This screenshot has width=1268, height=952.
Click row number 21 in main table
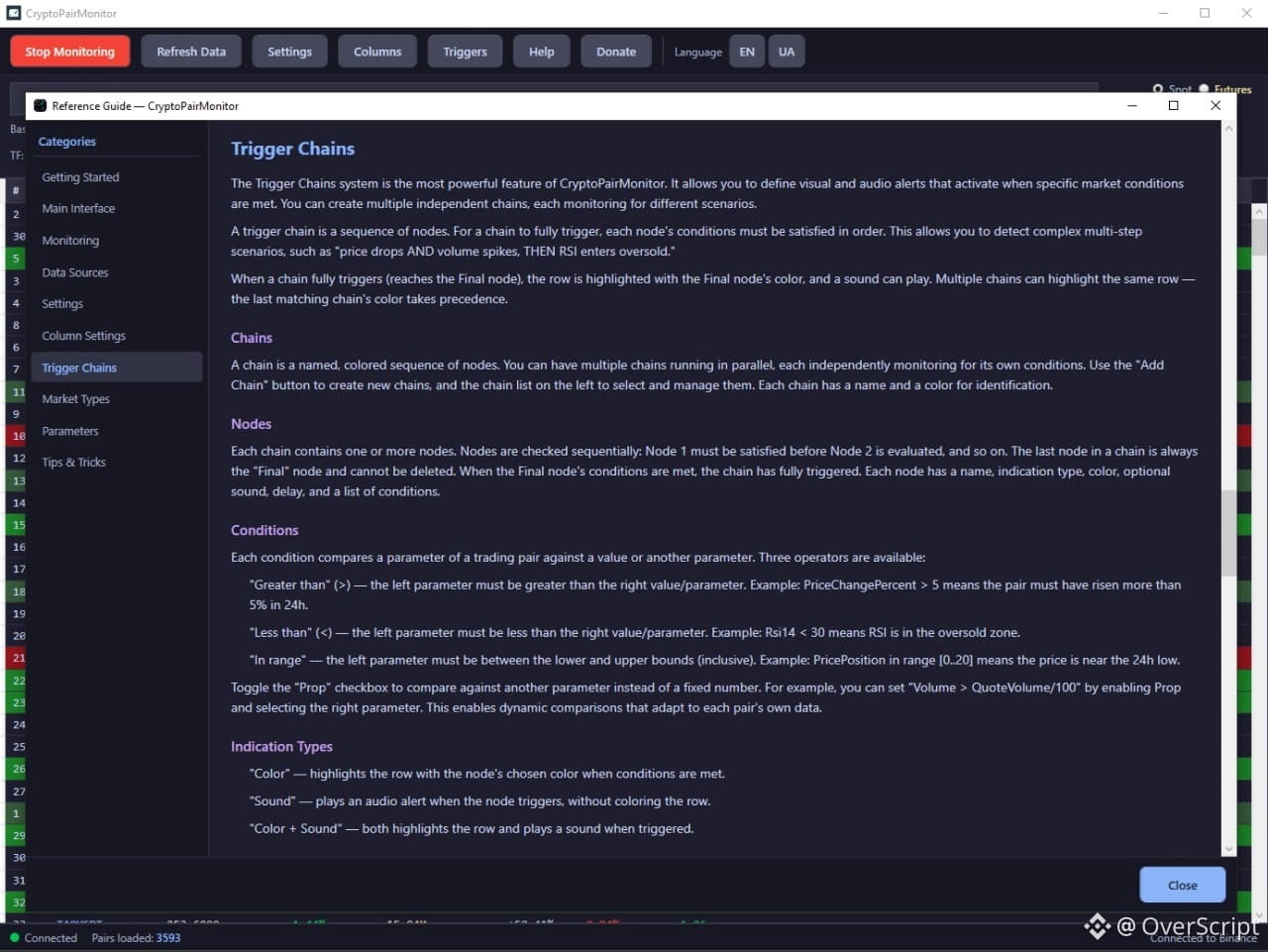pyautogui.click(x=17, y=658)
